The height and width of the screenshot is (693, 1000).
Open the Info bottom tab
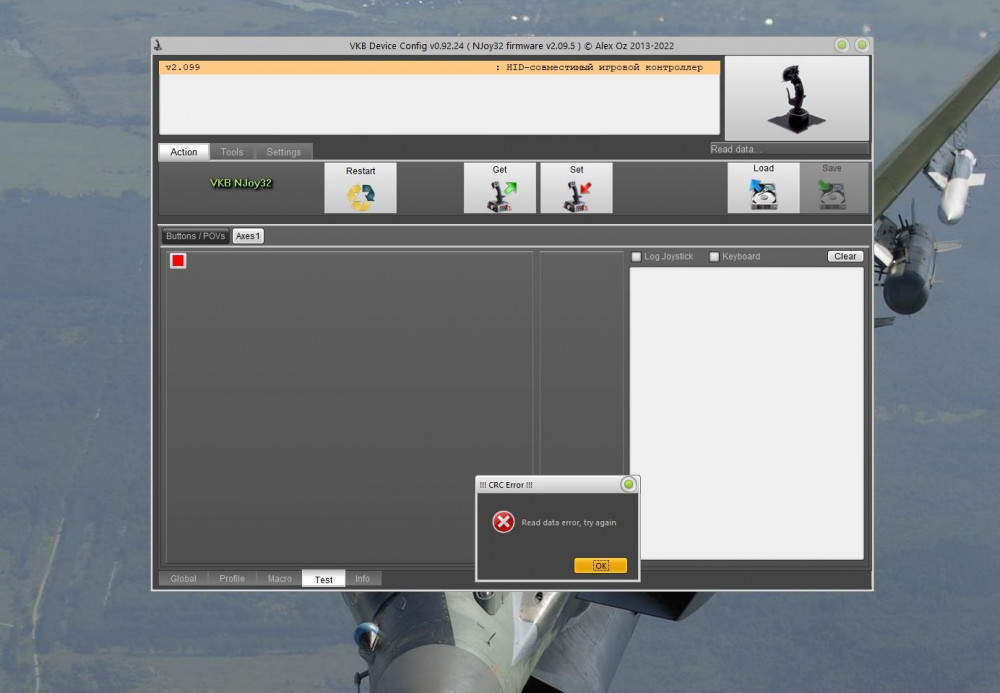click(362, 578)
